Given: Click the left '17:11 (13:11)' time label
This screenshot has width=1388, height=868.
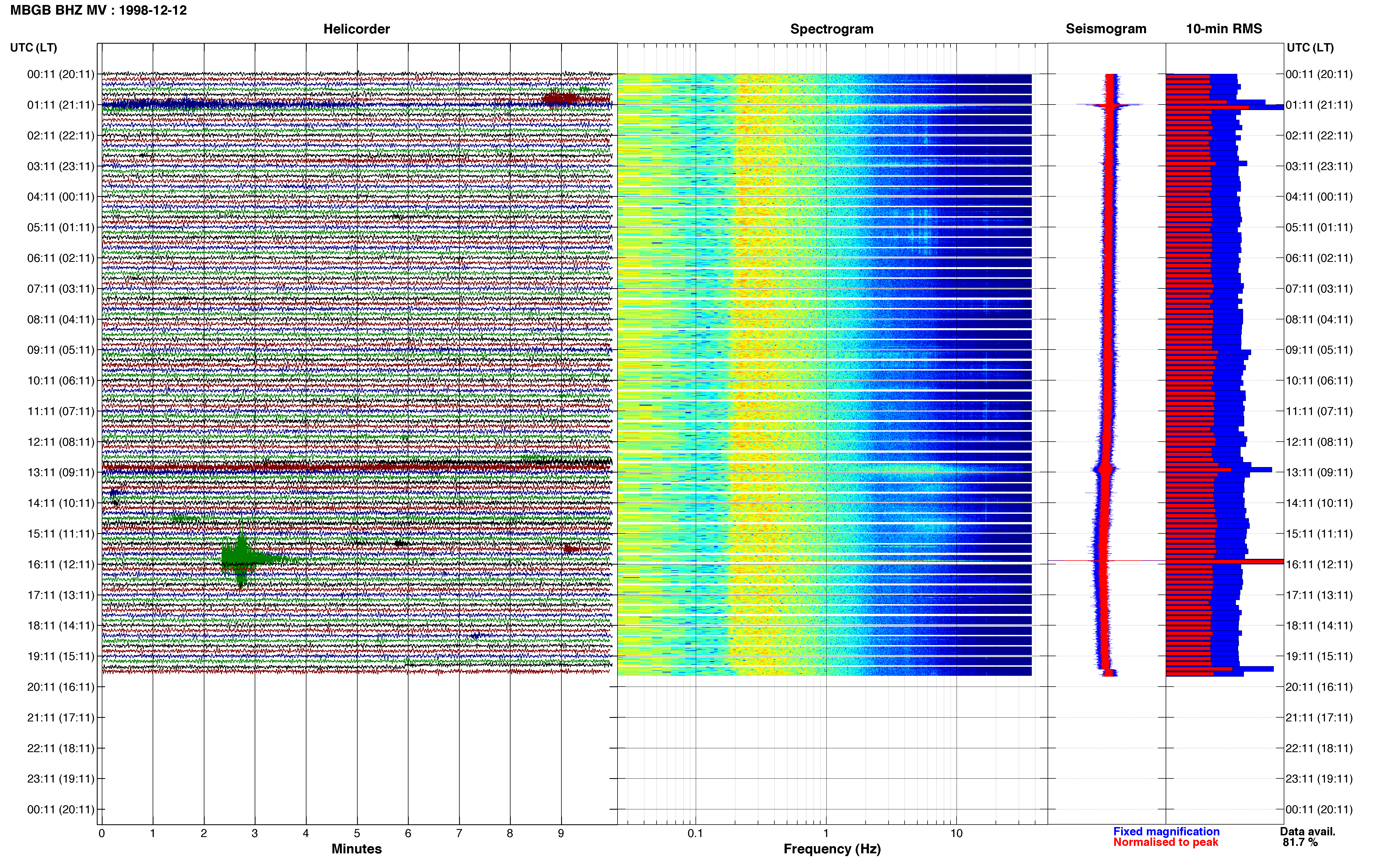Looking at the screenshot, I should click(61, 595).
